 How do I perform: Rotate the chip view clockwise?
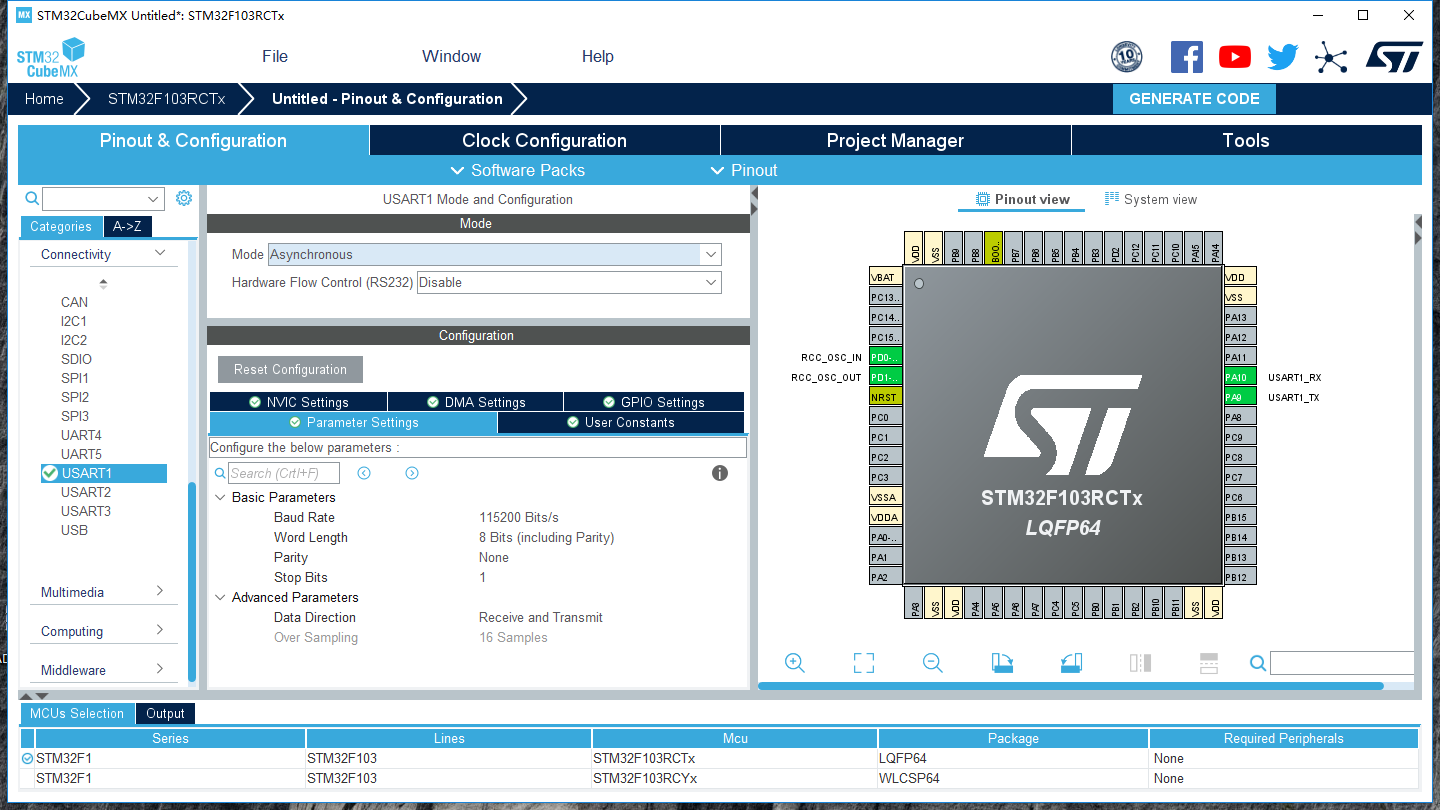click(1002, 662)
